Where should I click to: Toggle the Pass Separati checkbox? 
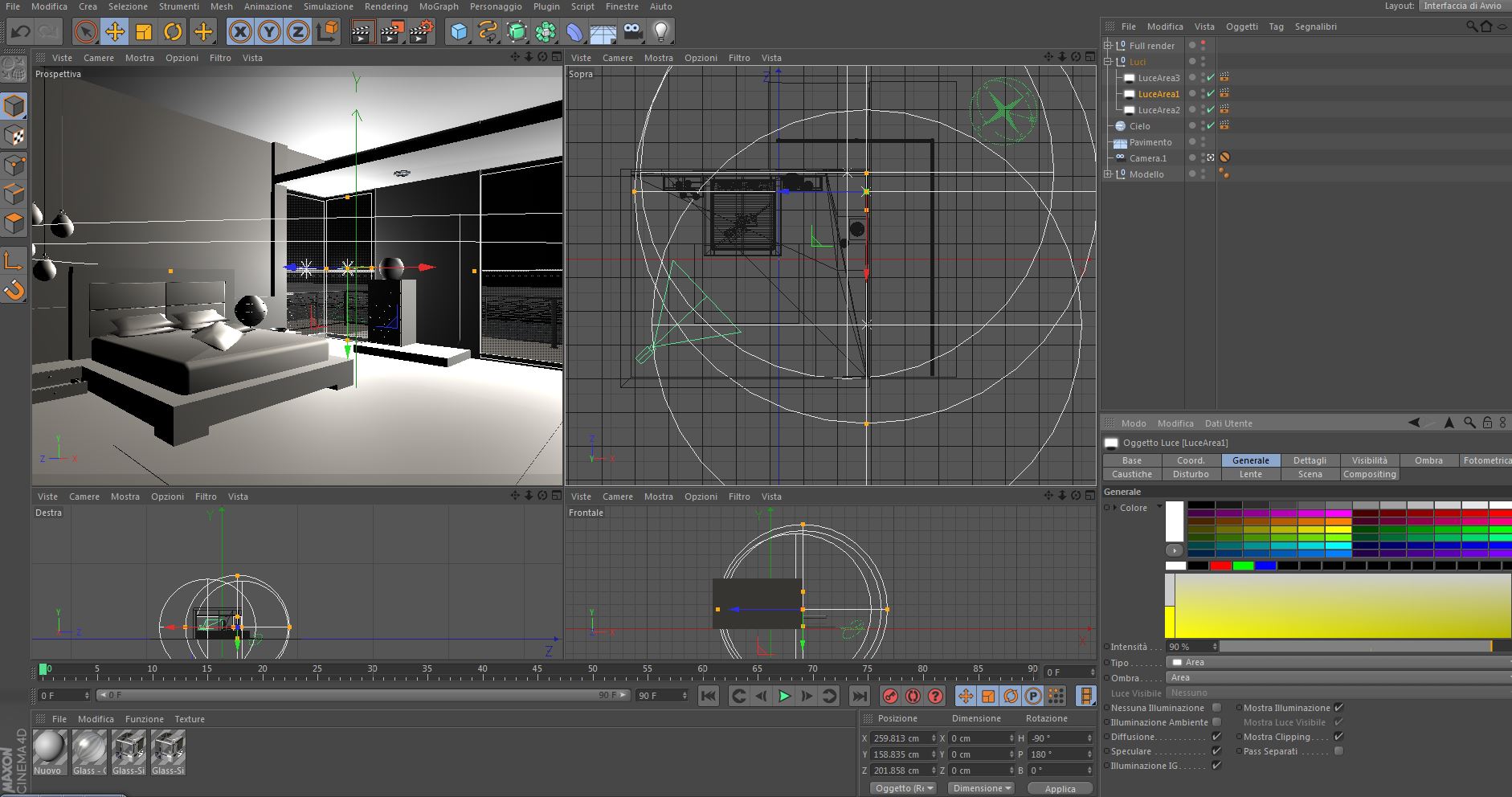[x=1338, y=751]
